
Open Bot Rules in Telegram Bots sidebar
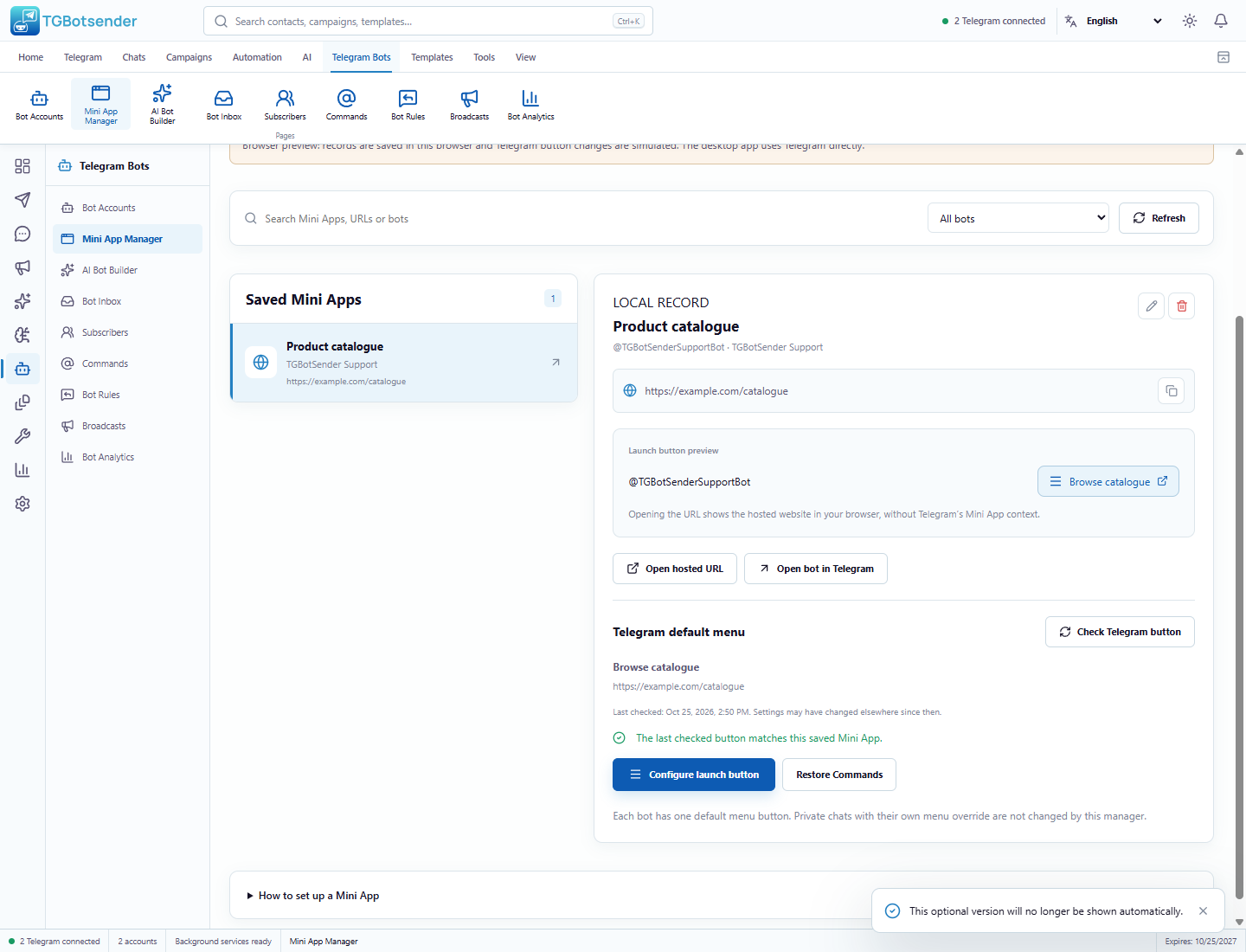coord(127,395)
